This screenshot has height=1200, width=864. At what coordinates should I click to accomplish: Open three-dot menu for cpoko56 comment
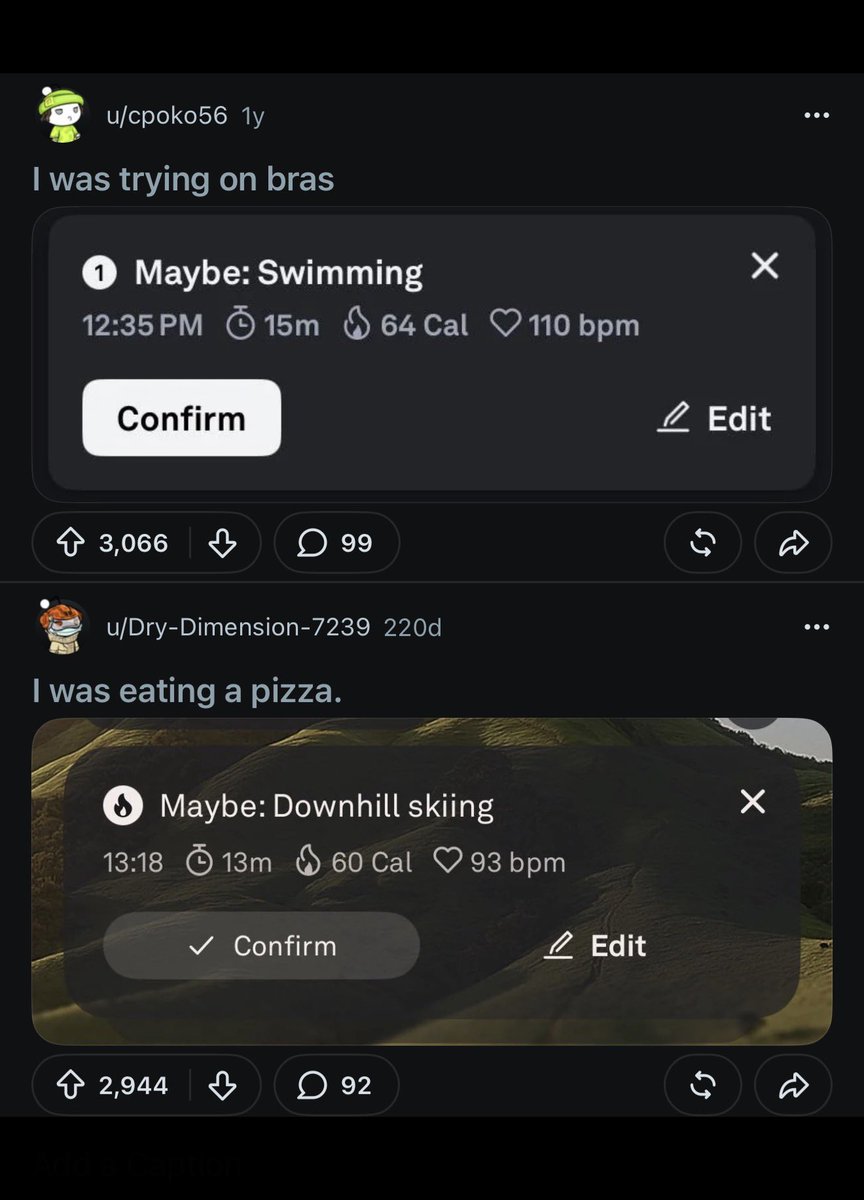tap(816, 116)
